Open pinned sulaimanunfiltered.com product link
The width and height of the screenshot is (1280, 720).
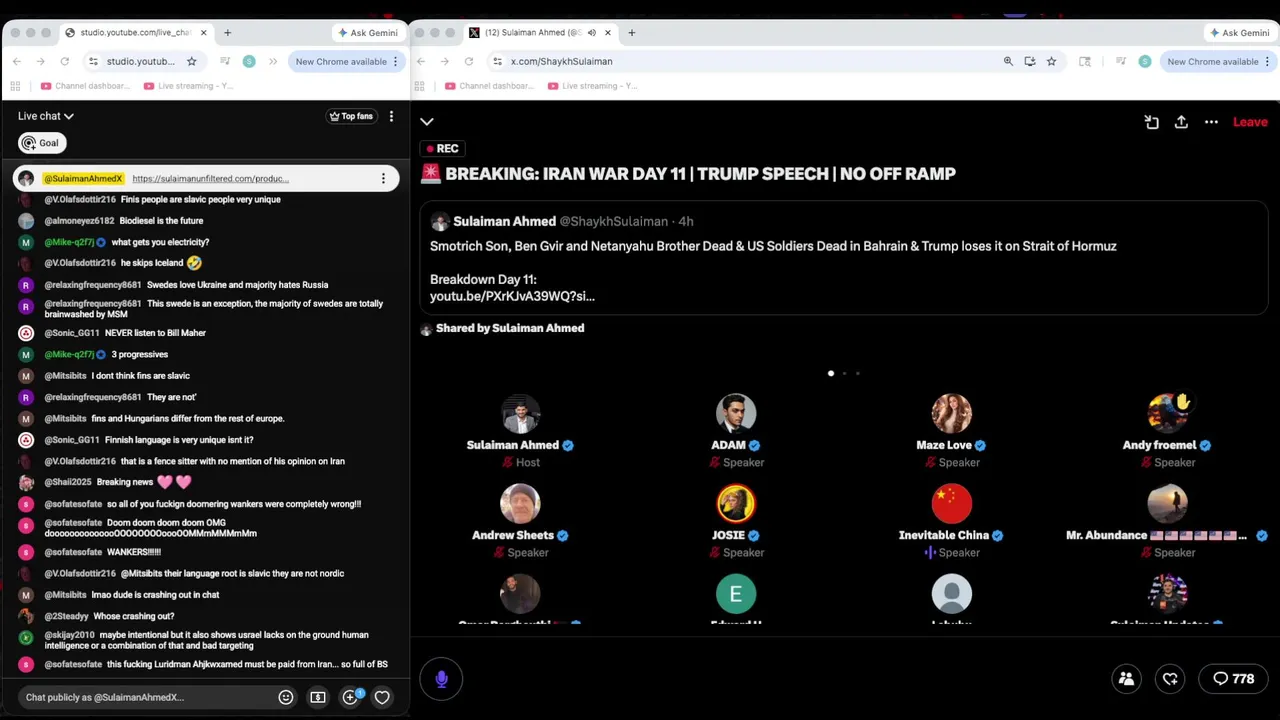(x=210, y=178)
